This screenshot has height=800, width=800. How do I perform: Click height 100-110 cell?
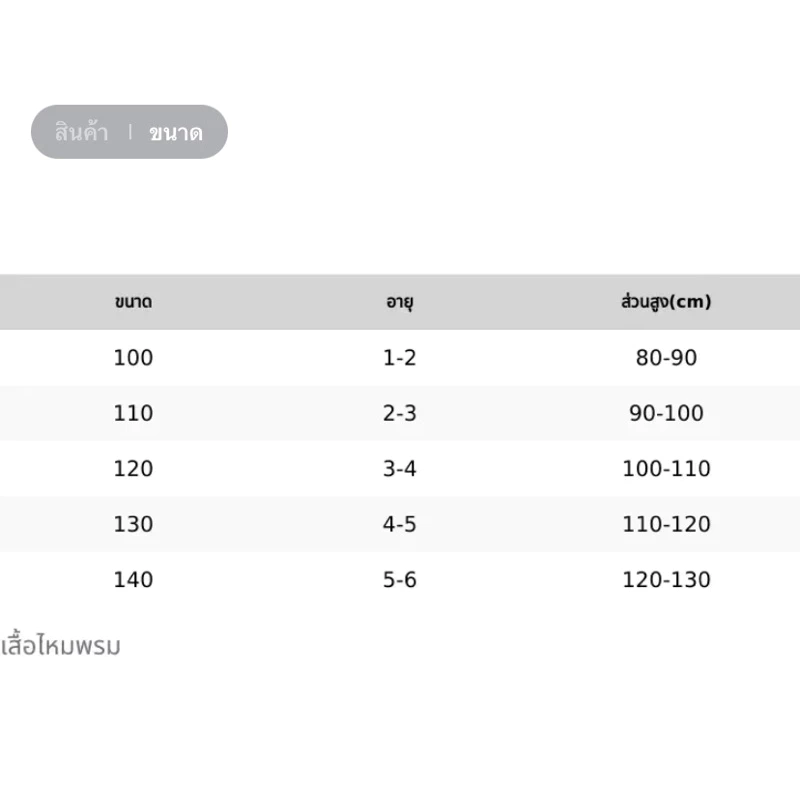coord(666,469)
